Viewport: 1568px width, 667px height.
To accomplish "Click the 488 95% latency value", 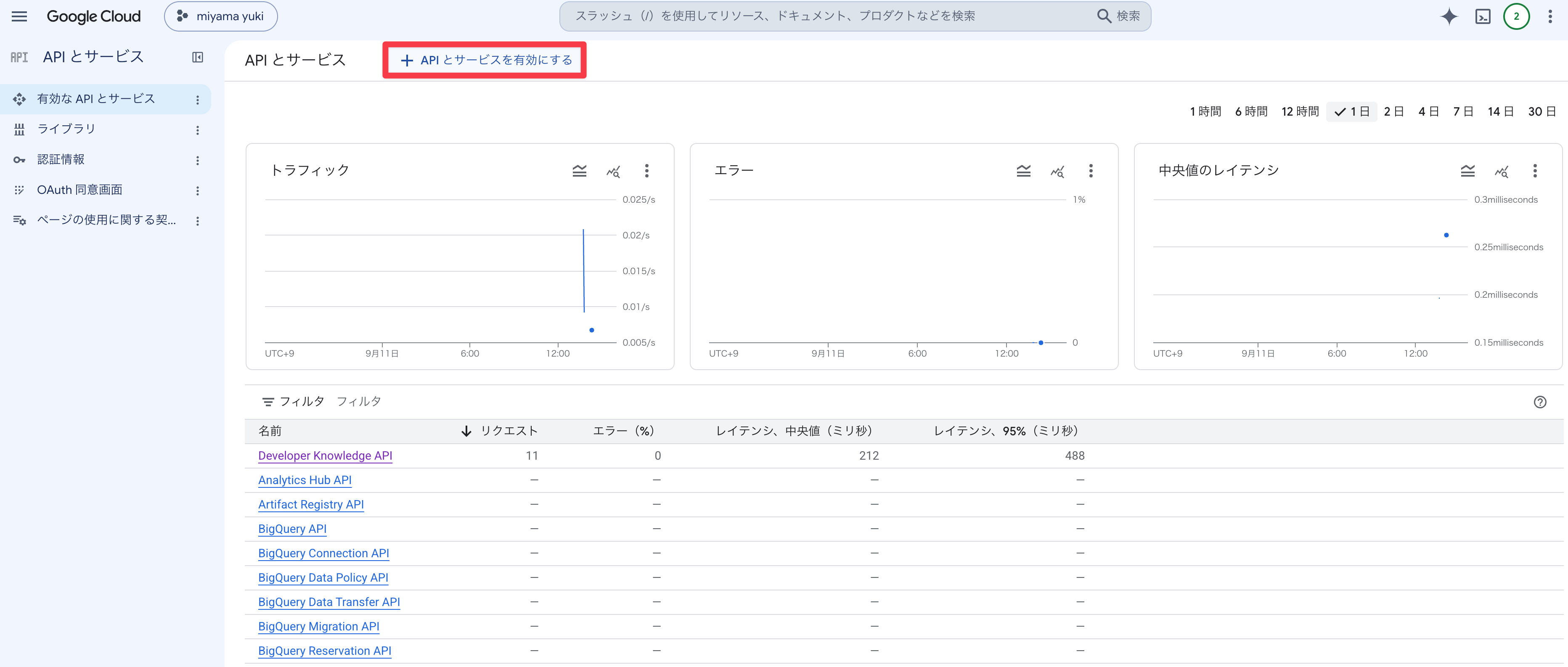I will (1074, 456).
